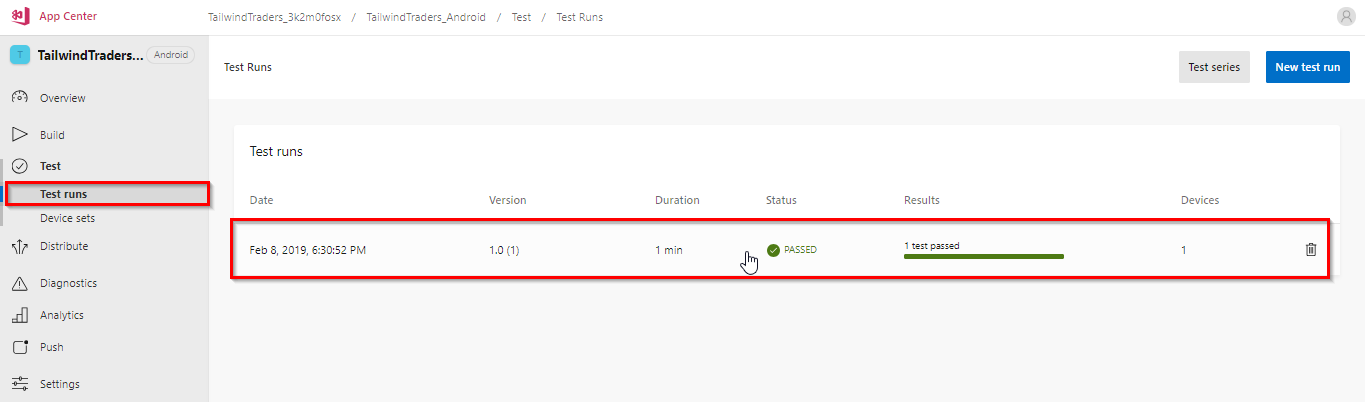
Task: Open the user account avatar icon
Action: click(x=1345, y=16)
